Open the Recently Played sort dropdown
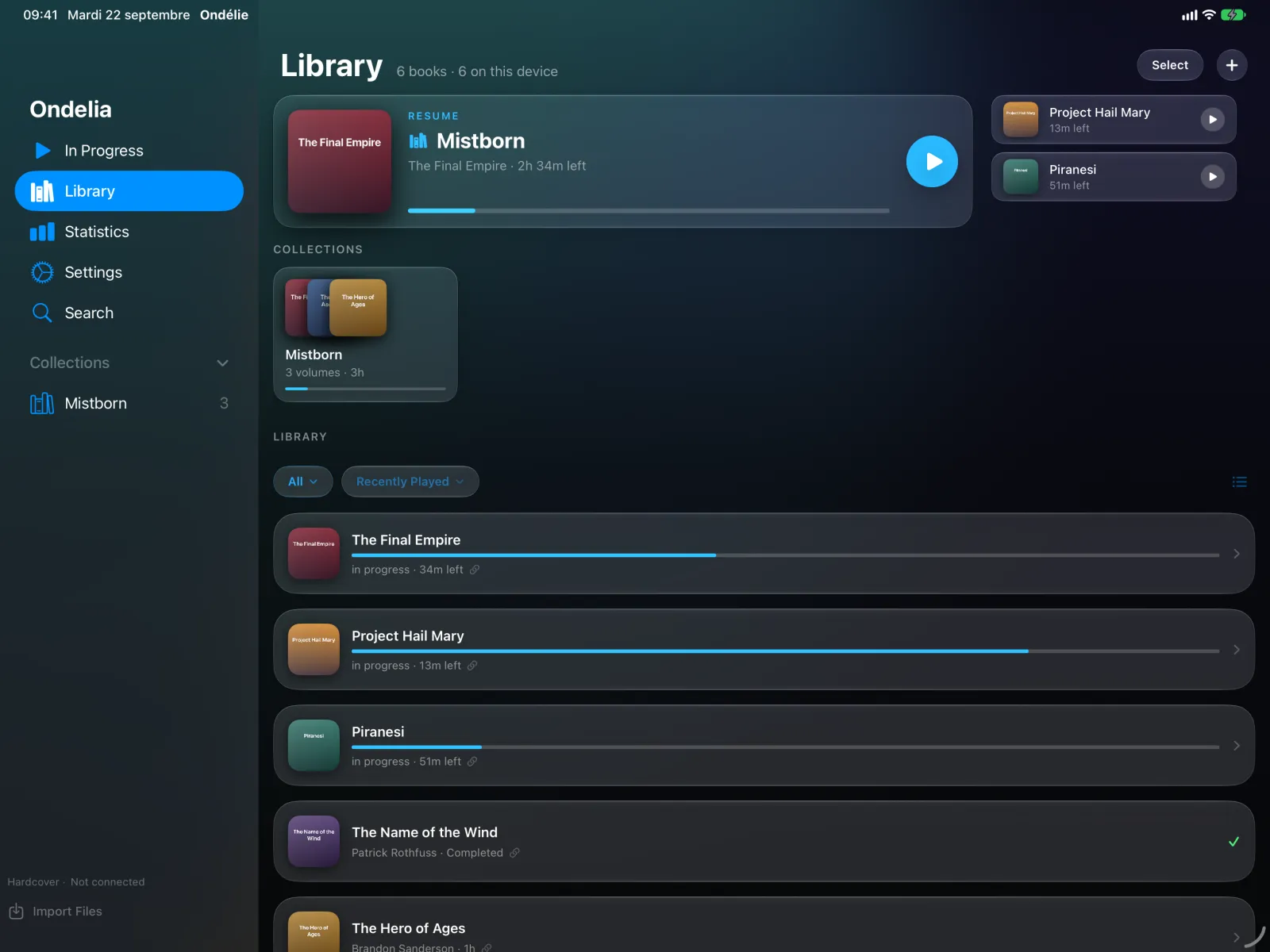1270x952 pixels. (x=410, y=482)
